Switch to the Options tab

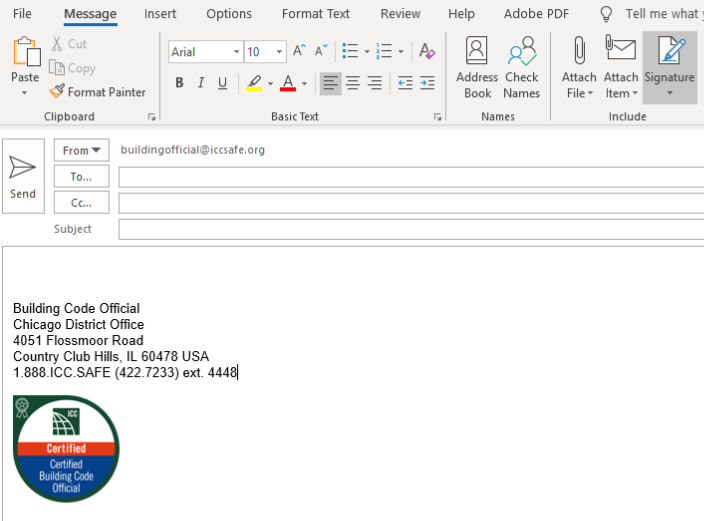(229, 14)
